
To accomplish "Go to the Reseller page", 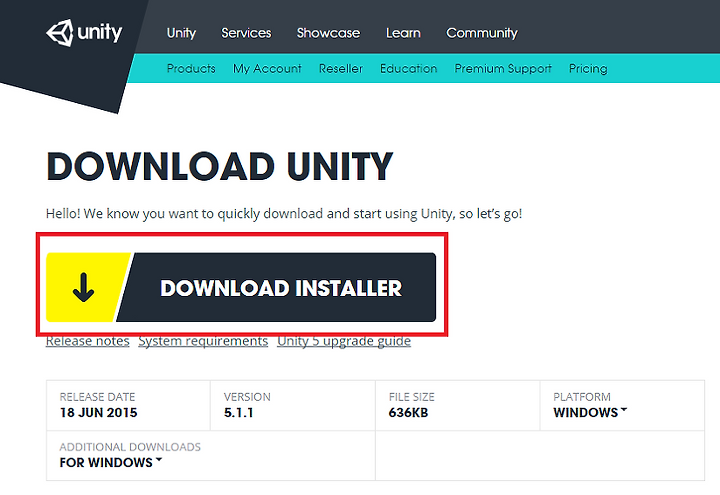I will 341,68.
